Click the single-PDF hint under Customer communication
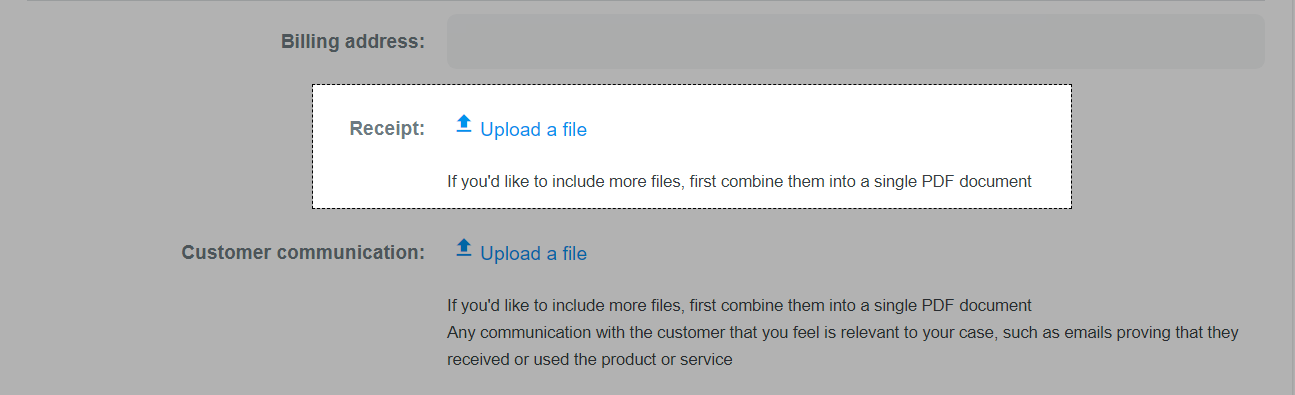Viewport: 1295px width, 395px height. coord(739,306)
